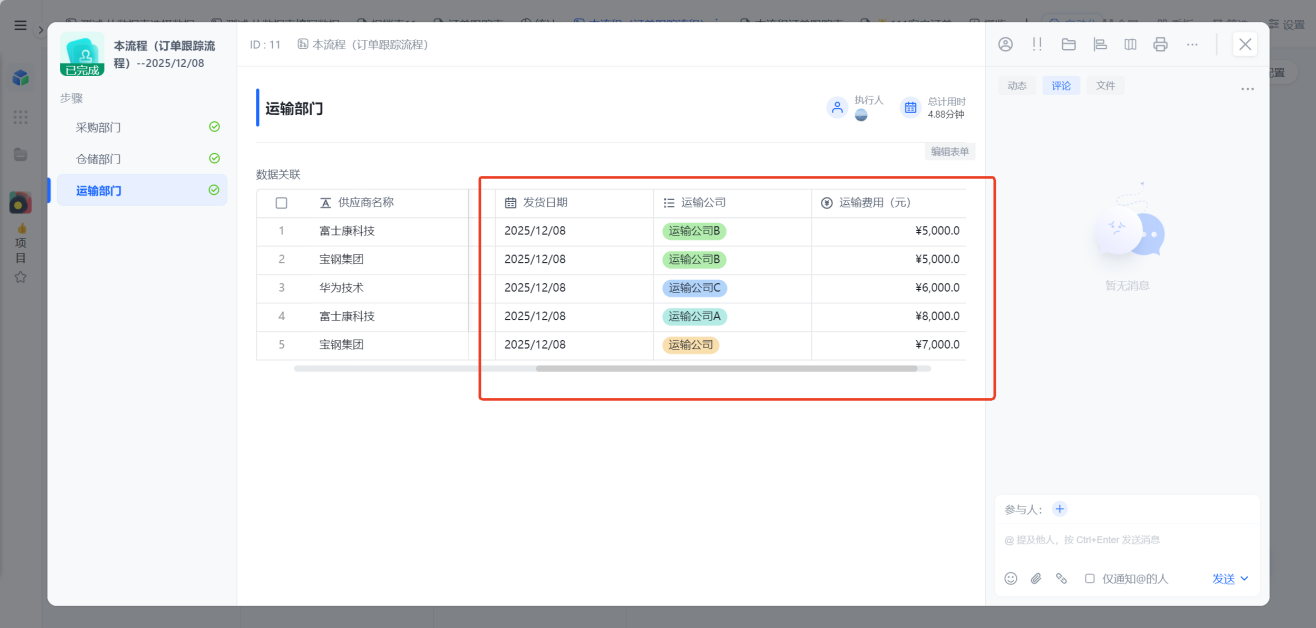
Task: Click the 编辑表单 button
Action: click(x=950, y=152)
